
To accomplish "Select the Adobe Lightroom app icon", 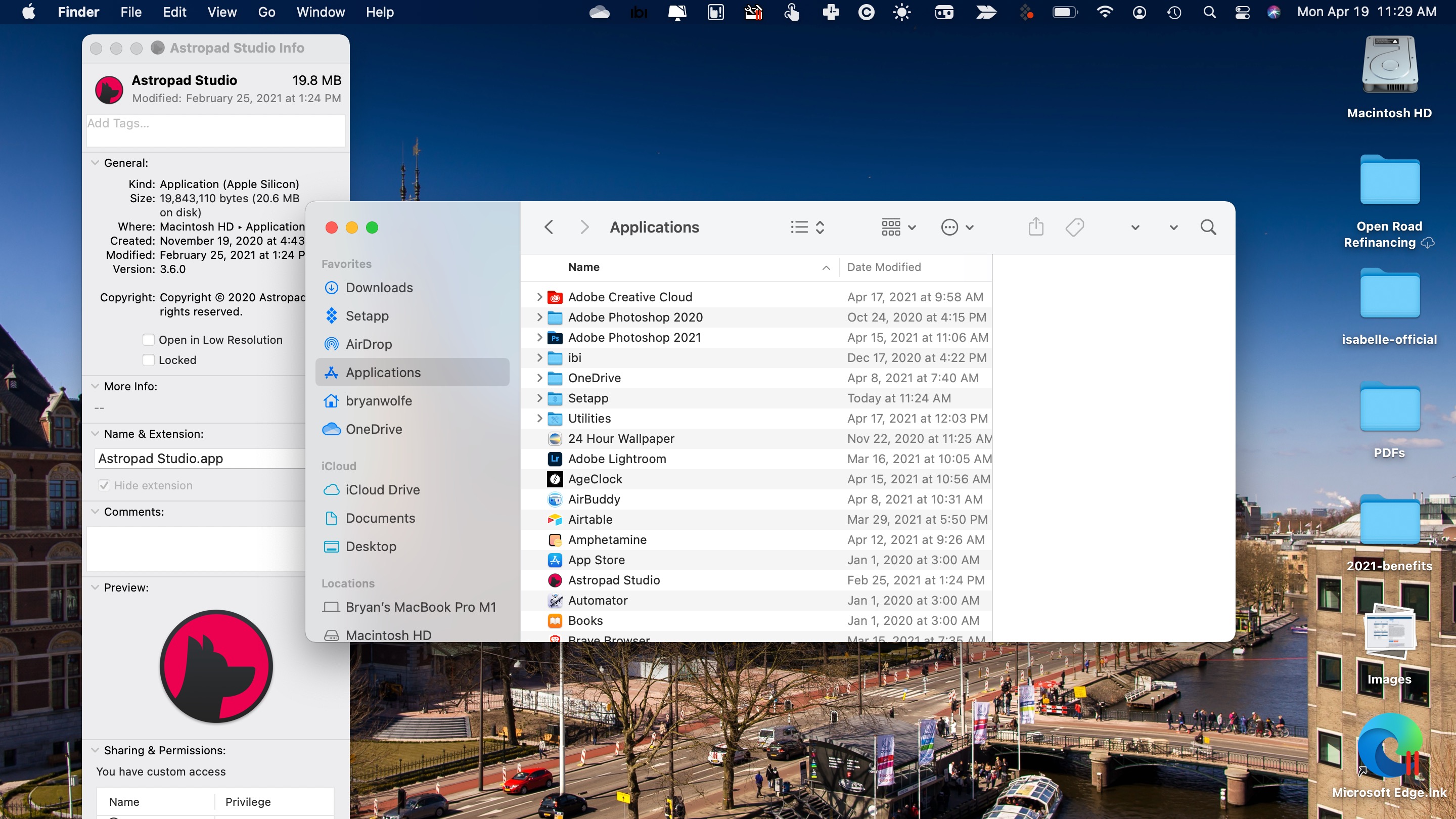I will tap(555, 459).
